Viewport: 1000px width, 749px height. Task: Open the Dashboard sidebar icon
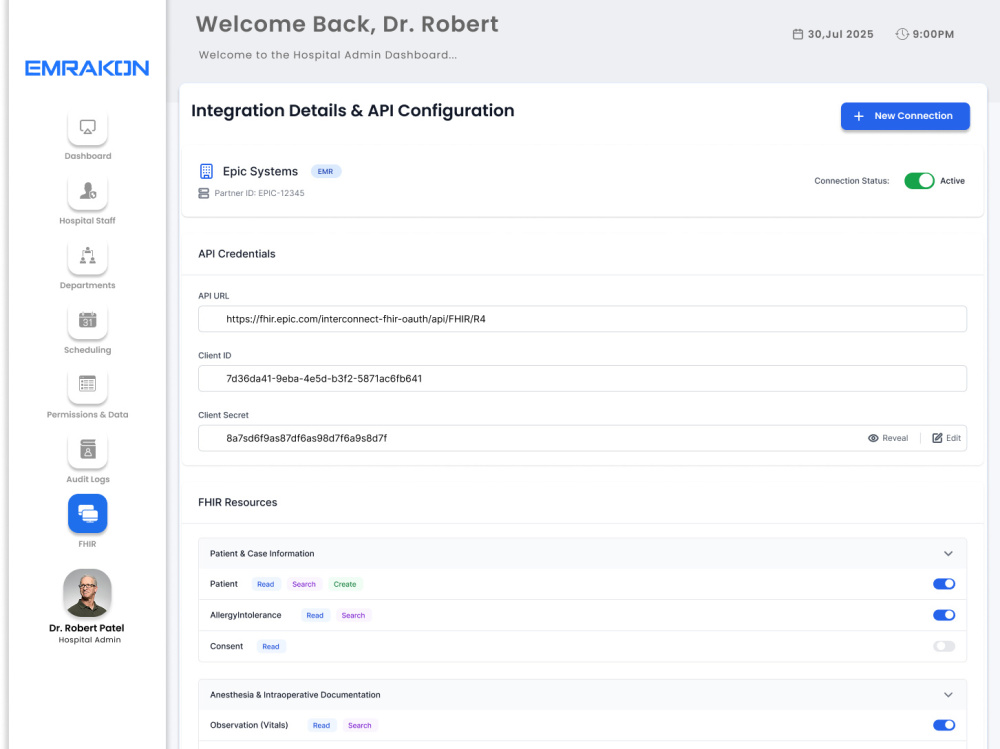(87, 127)
